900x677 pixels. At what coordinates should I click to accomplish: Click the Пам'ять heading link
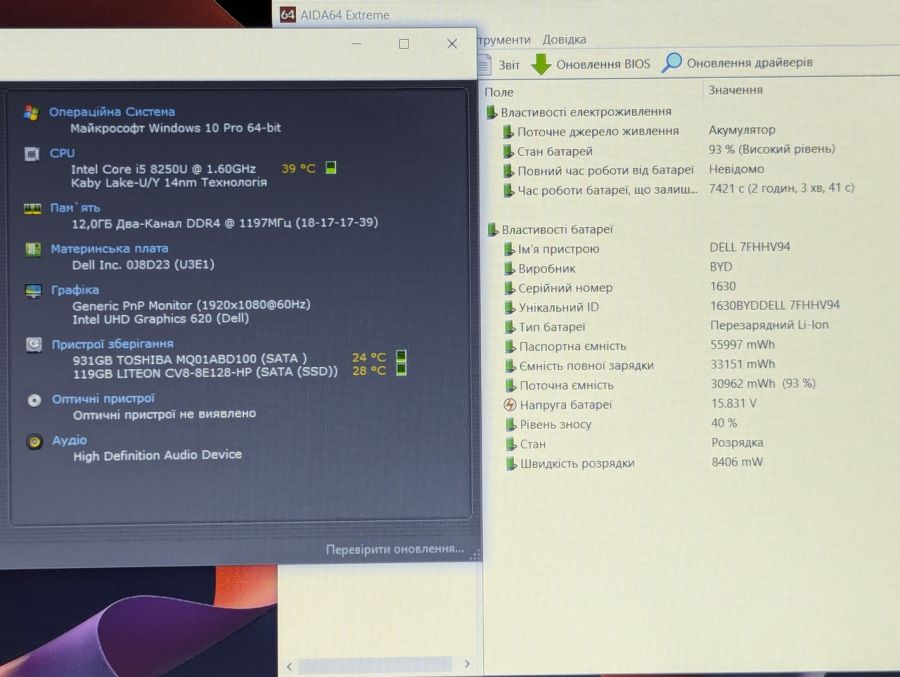(x=75, y=208)
